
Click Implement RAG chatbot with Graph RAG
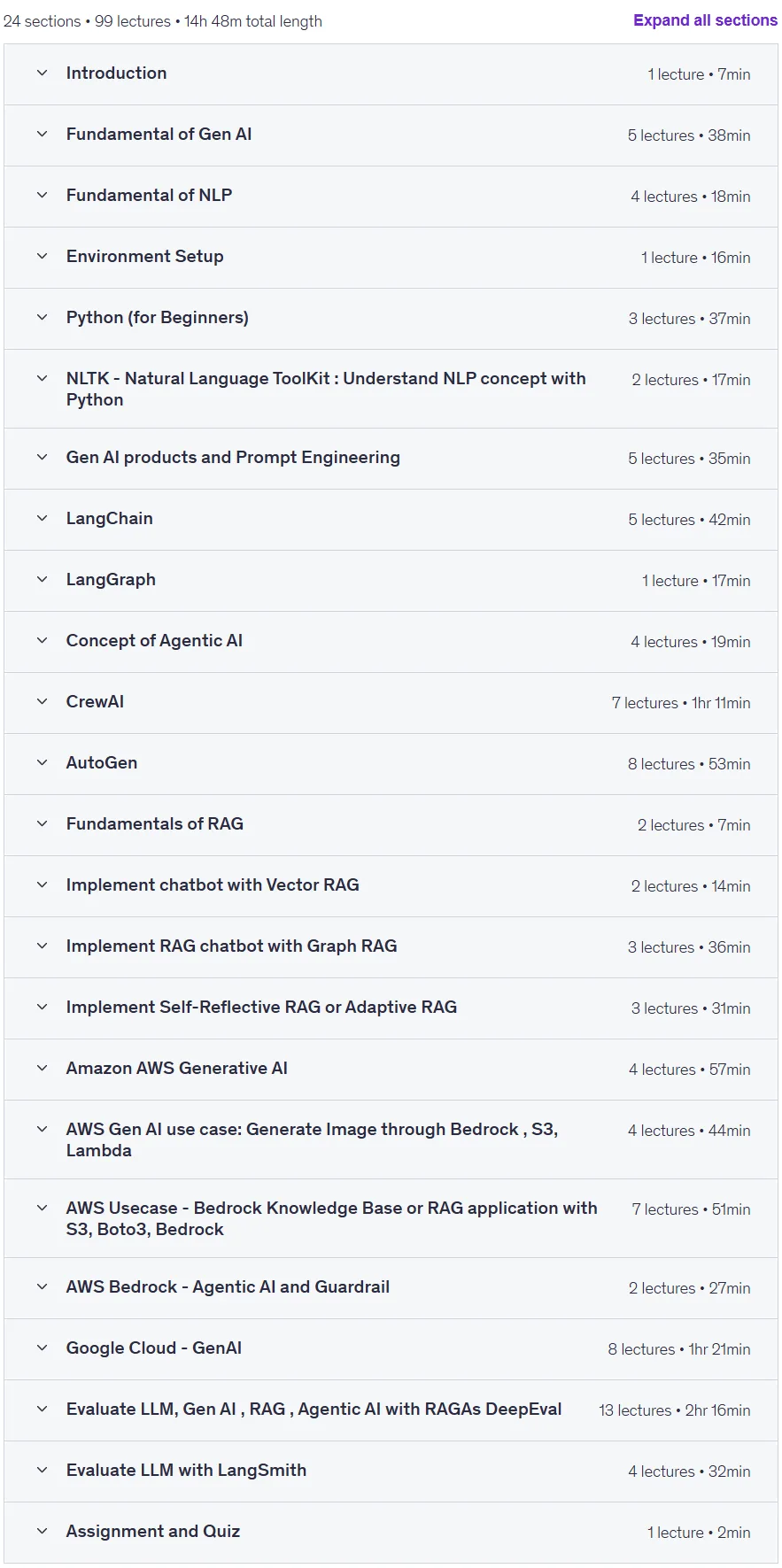[231, 946]
